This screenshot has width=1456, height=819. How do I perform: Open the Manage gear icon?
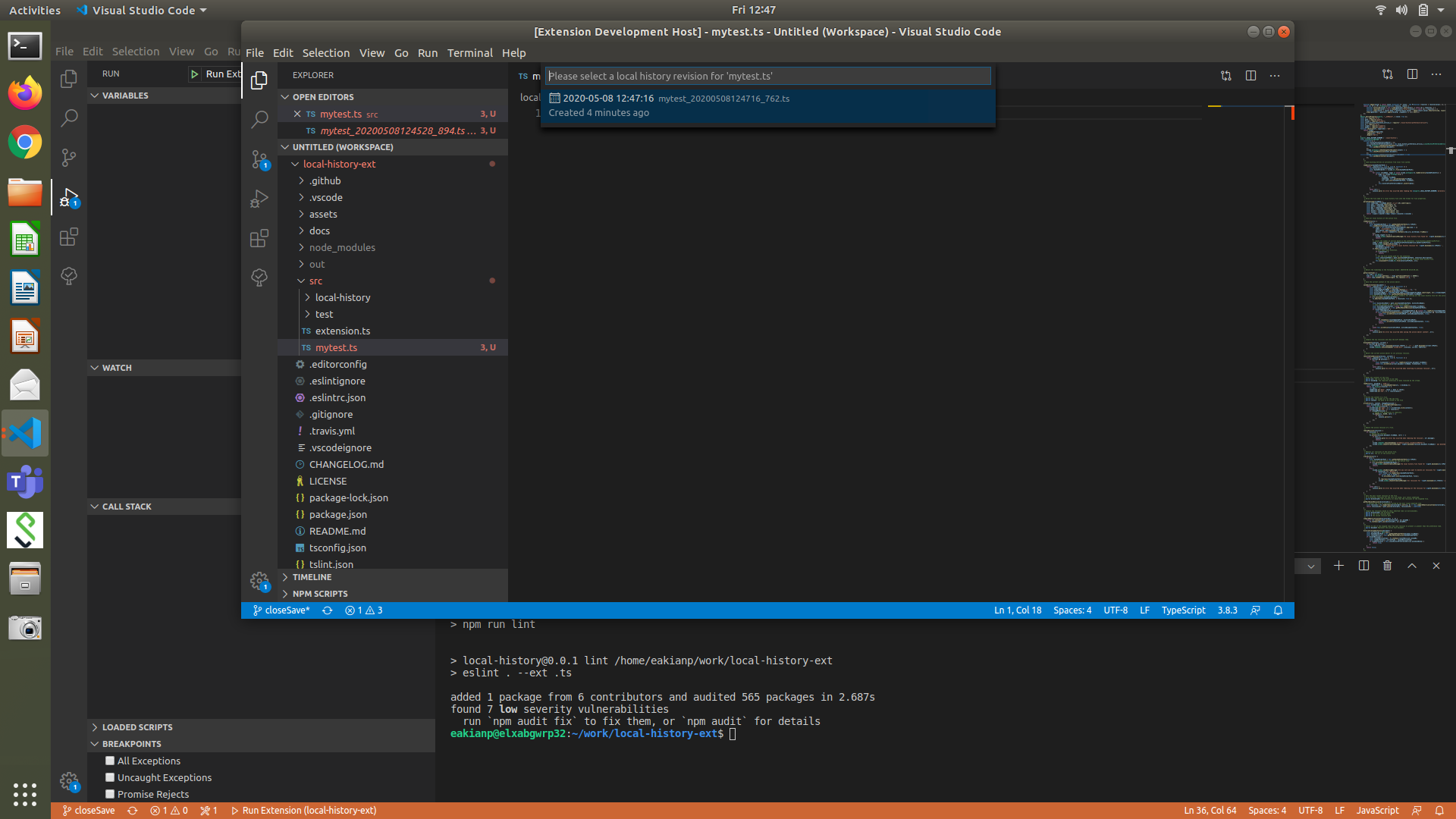coord(259,582)
